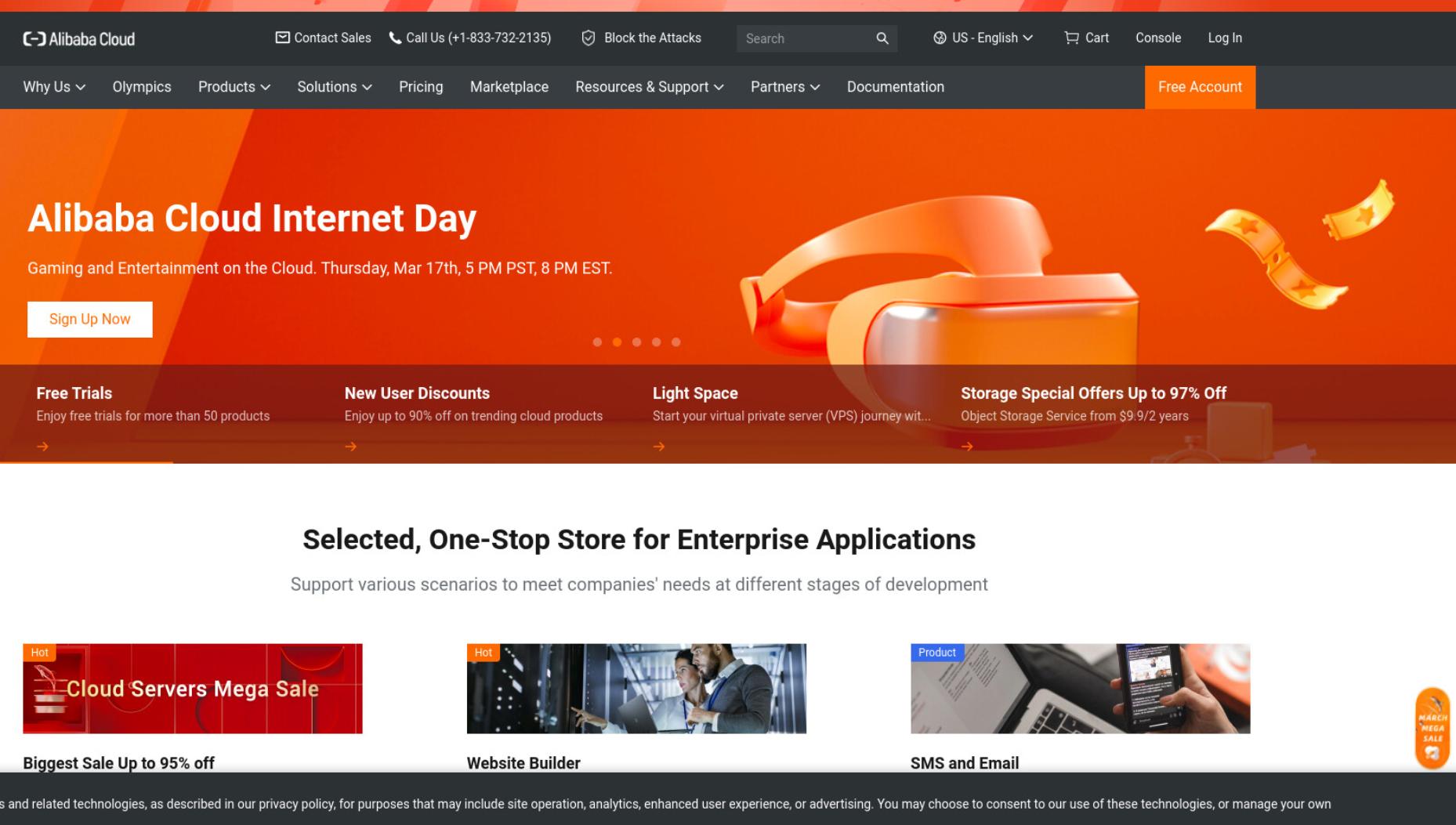Click the Sign Up Now button

90,320
